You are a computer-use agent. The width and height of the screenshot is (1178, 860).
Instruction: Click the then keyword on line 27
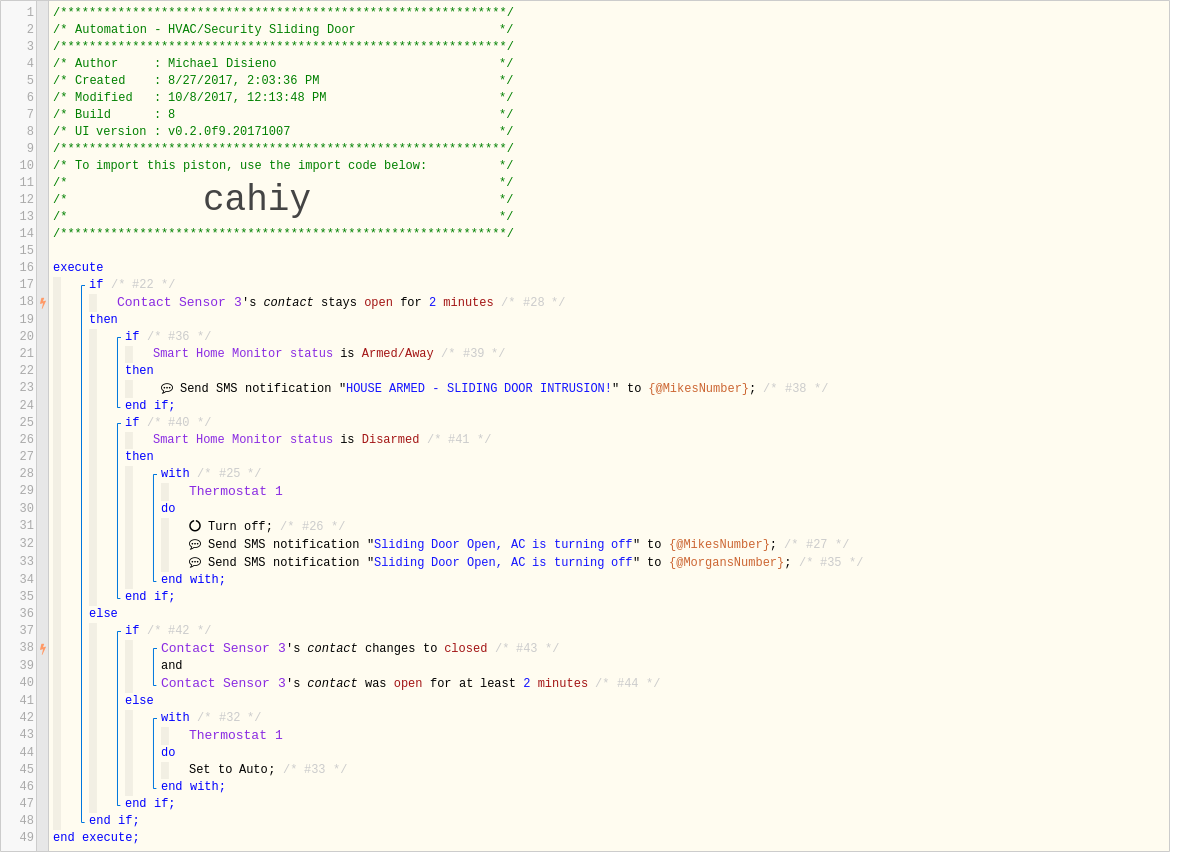coord(139,457)
